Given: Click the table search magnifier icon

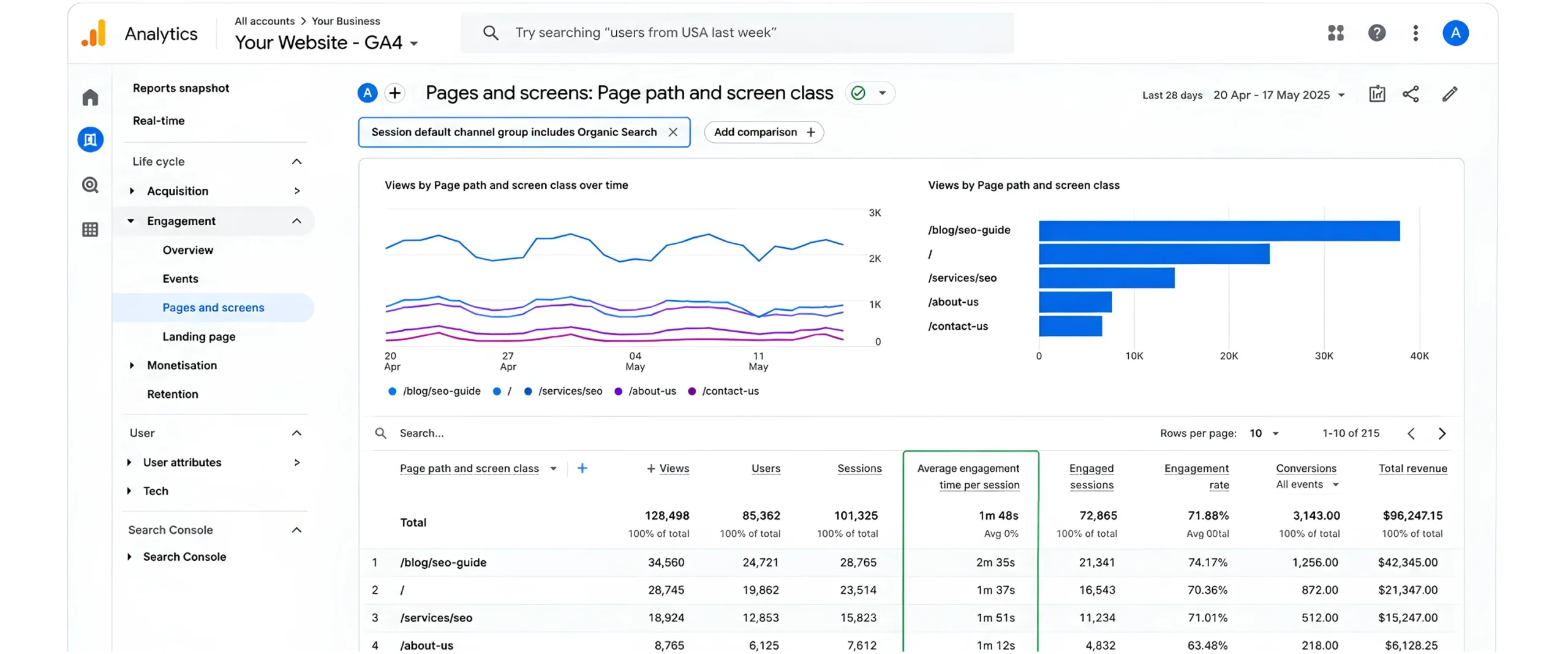Looking at the screenshot, I should pyautogui.click(x=380, y=433).
